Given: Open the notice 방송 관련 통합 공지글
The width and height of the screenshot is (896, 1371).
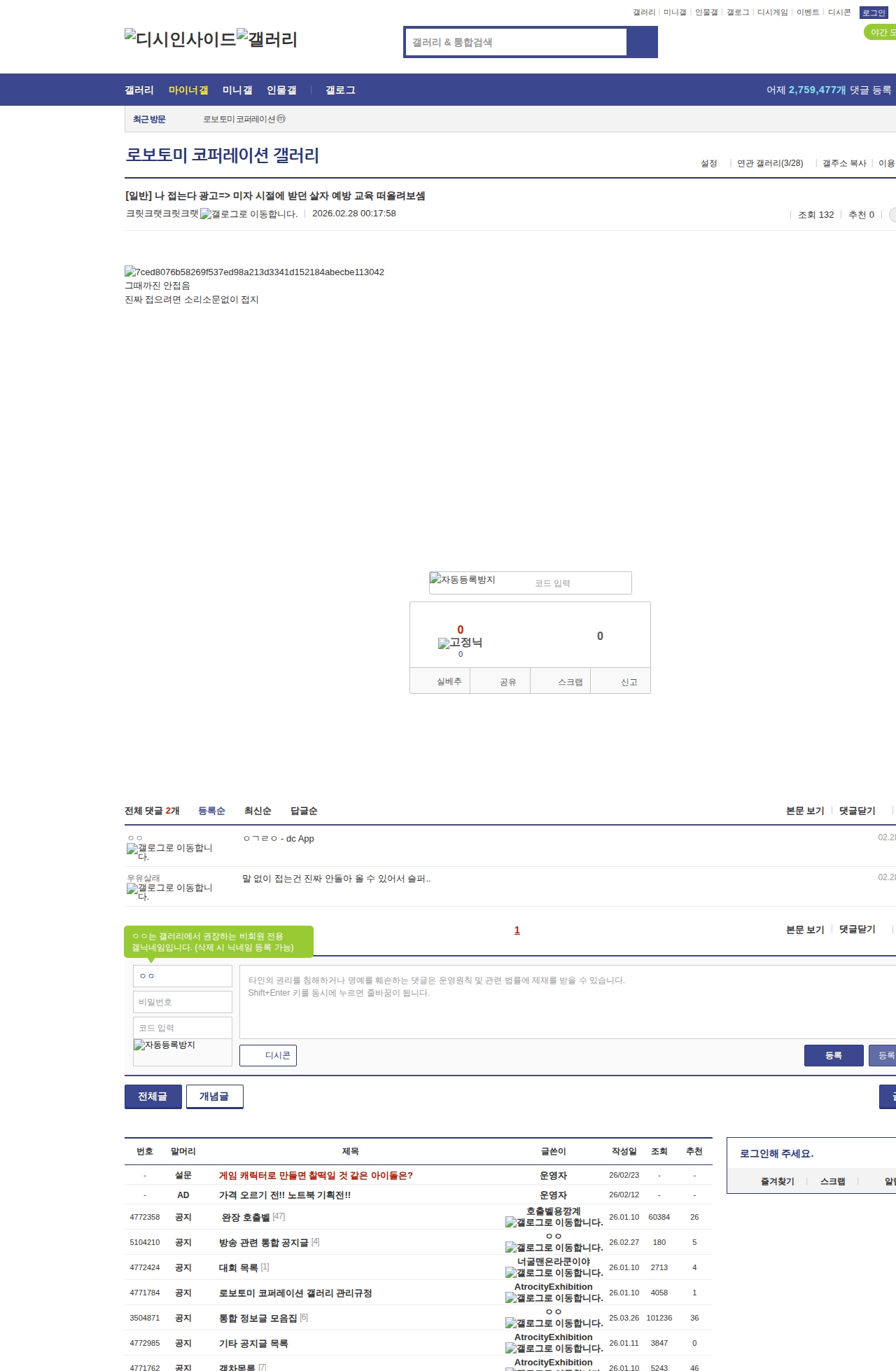Looking at the screenshot, I should point(264,1243).
